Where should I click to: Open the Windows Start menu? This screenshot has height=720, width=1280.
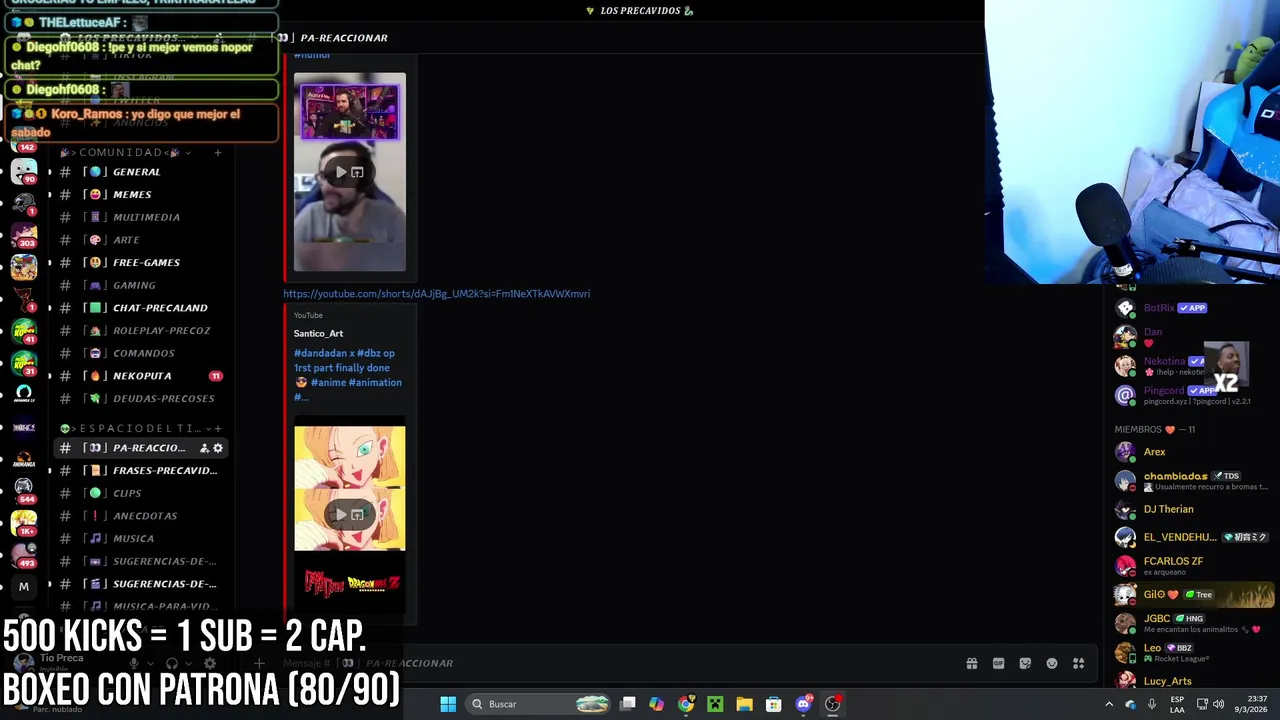(x=448, y=704)
